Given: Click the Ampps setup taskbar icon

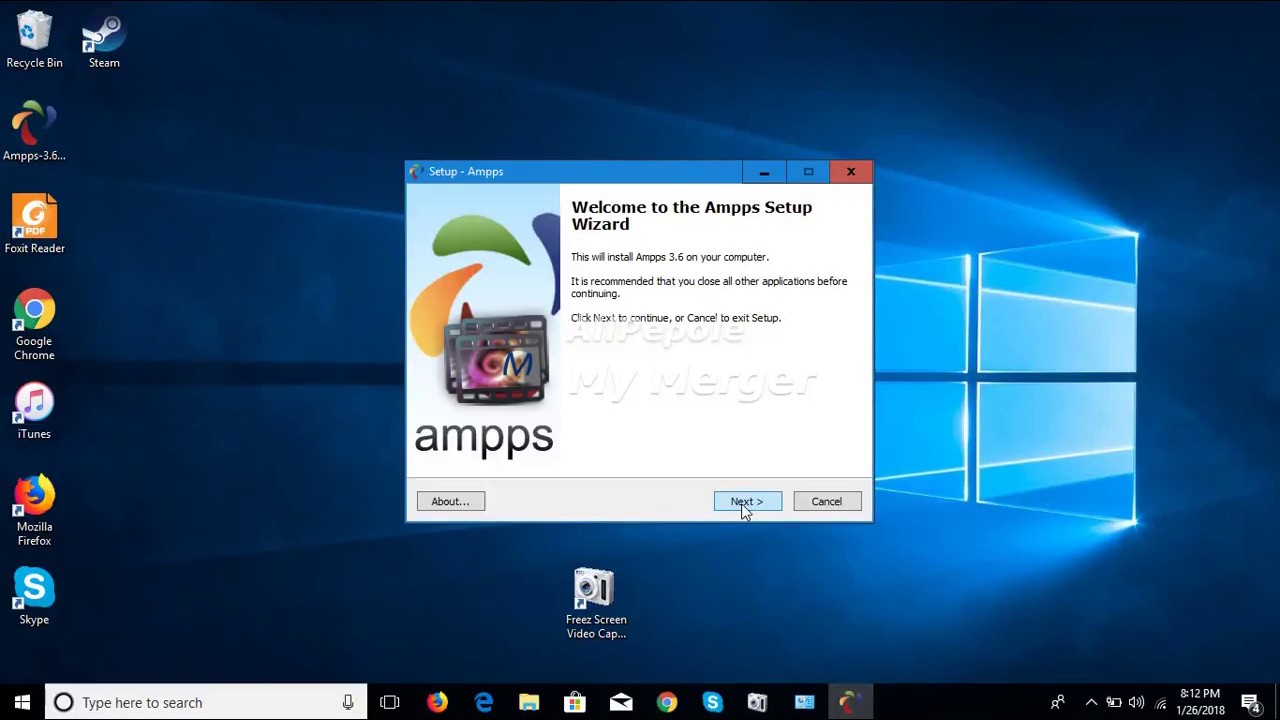Looking at the screenshot, I should [x=850, y=702].
